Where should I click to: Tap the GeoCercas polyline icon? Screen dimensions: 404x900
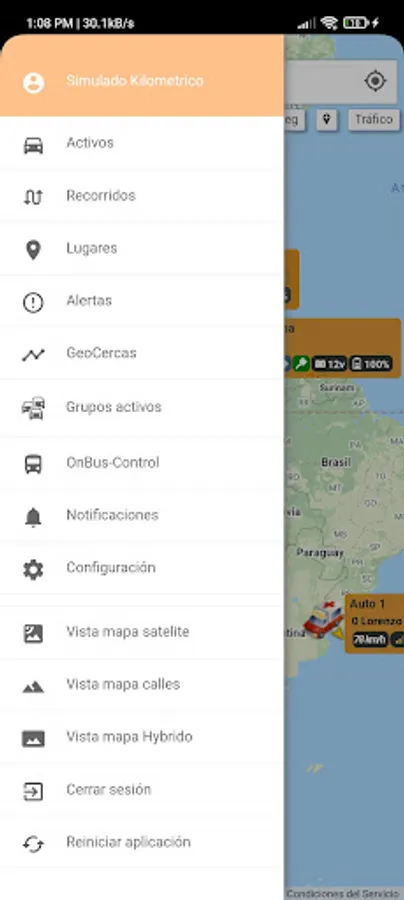click(33, 355)
